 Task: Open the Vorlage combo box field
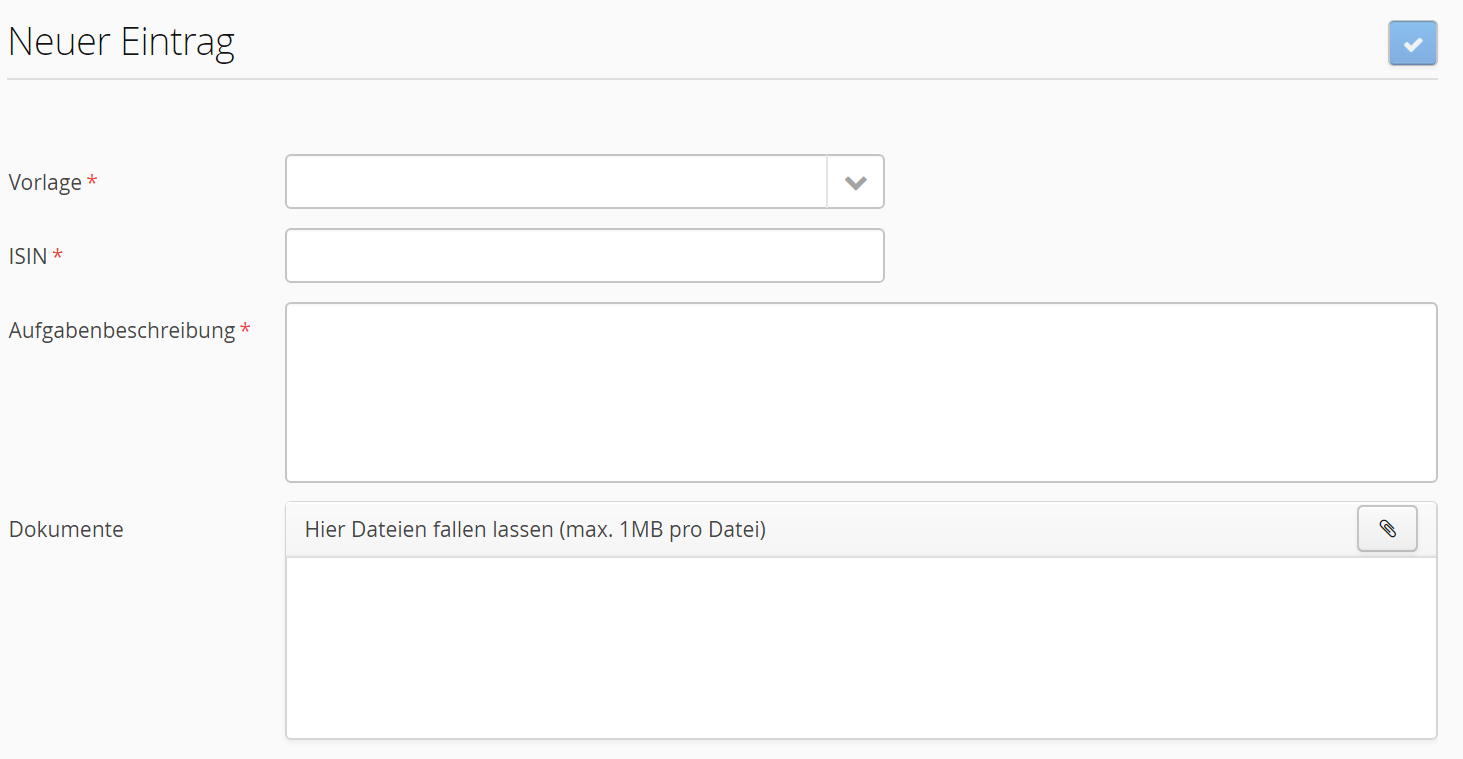click(556, 182)
